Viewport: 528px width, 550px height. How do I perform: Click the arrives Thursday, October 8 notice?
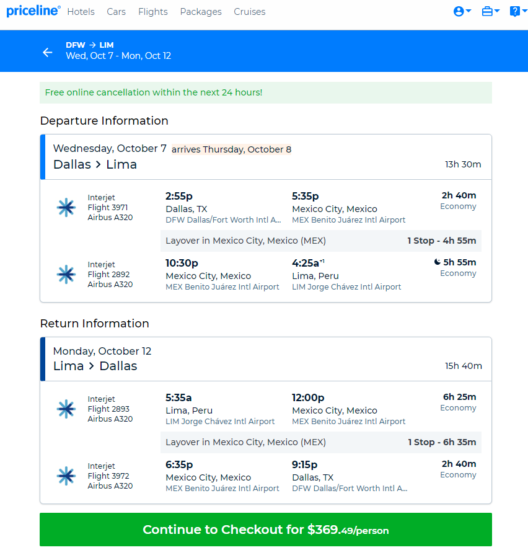[x=231, y=149]
